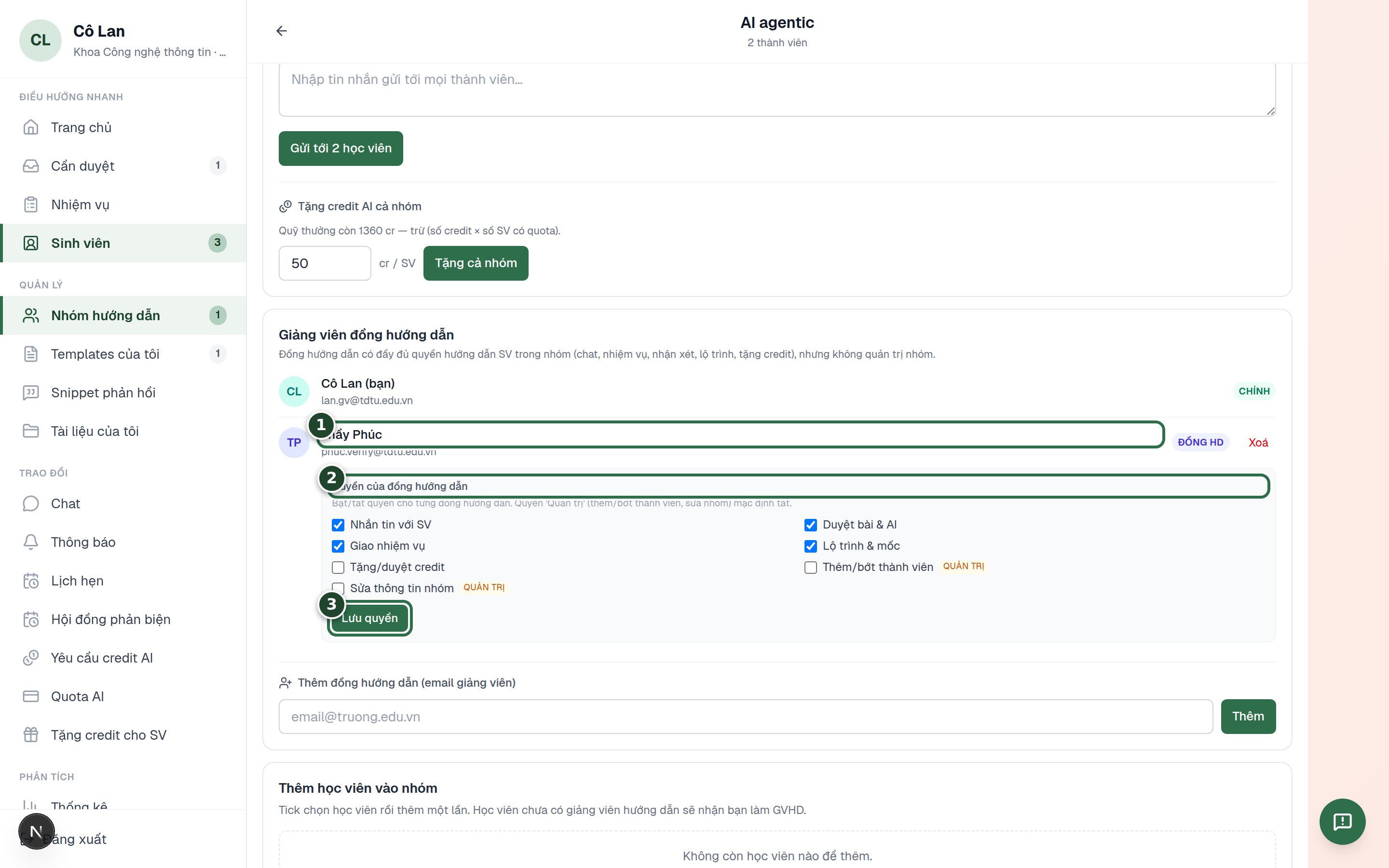Open the floating feedback message button

pos(1342,822)
